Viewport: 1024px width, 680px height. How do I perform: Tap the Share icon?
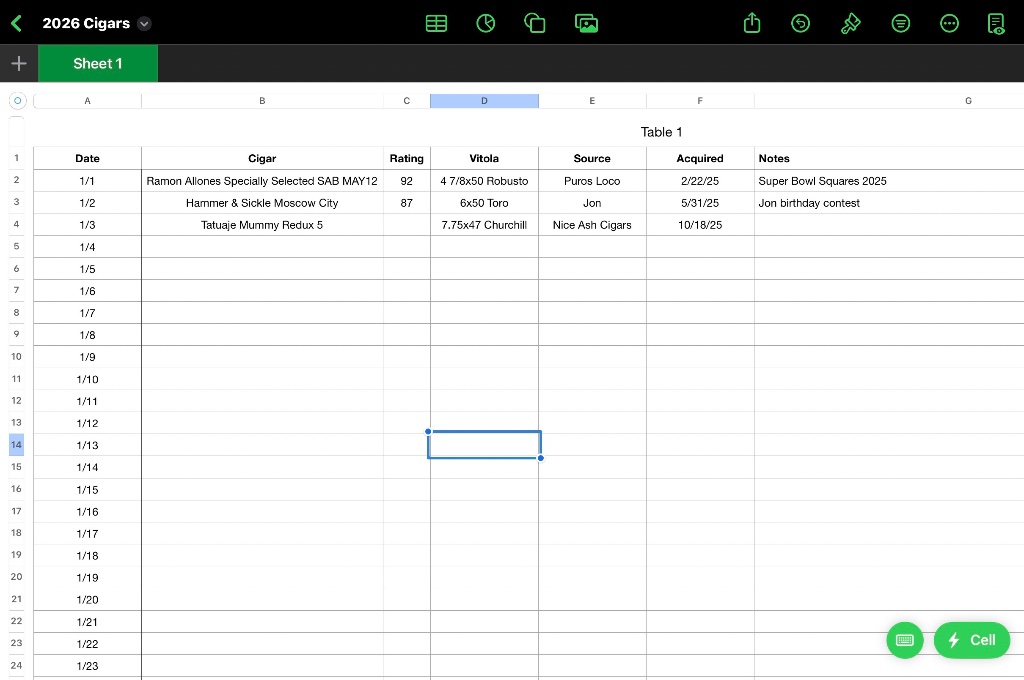[x=753, y=23]
